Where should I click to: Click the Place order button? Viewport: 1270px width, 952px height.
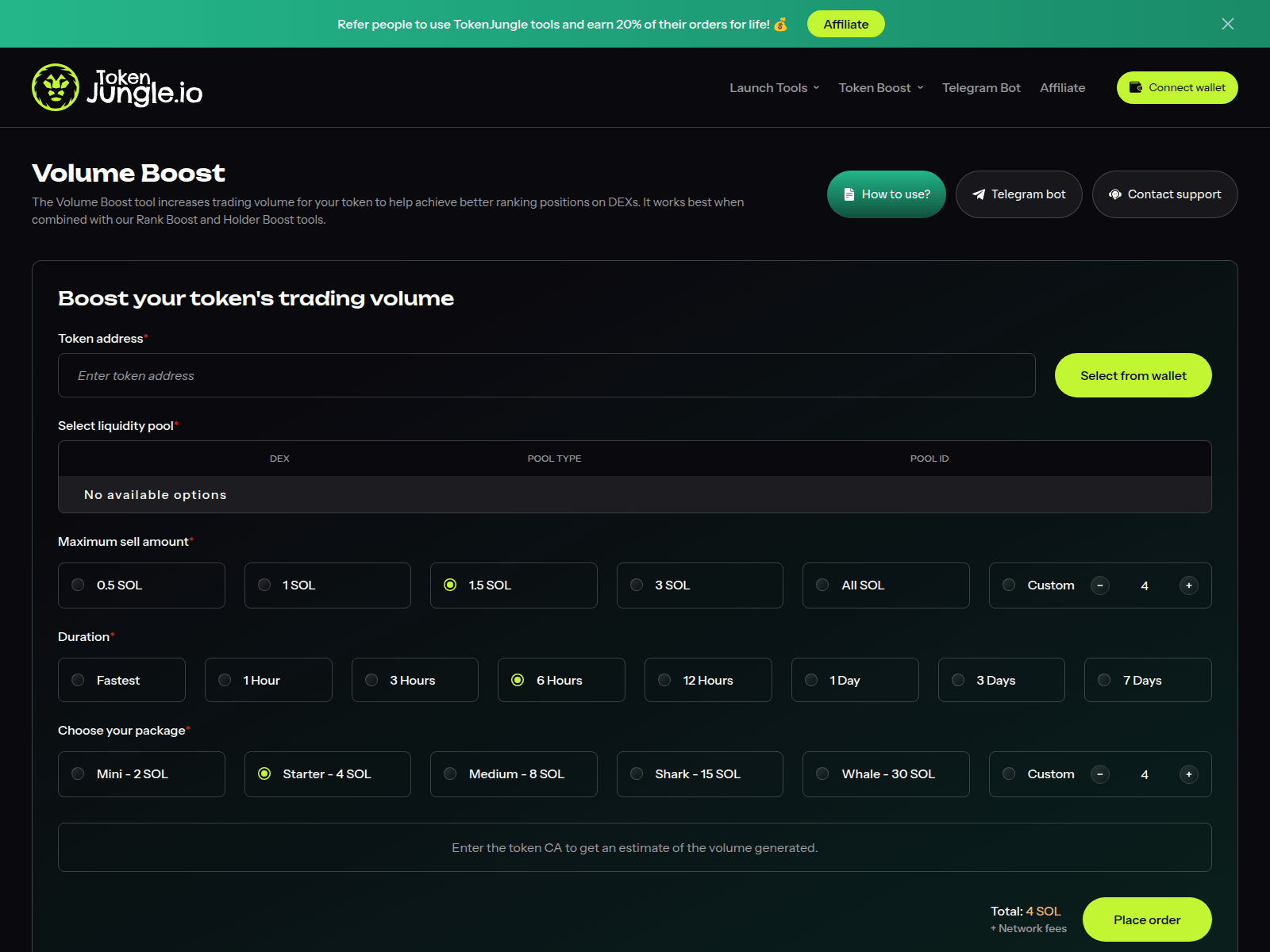coord(1147,919)
